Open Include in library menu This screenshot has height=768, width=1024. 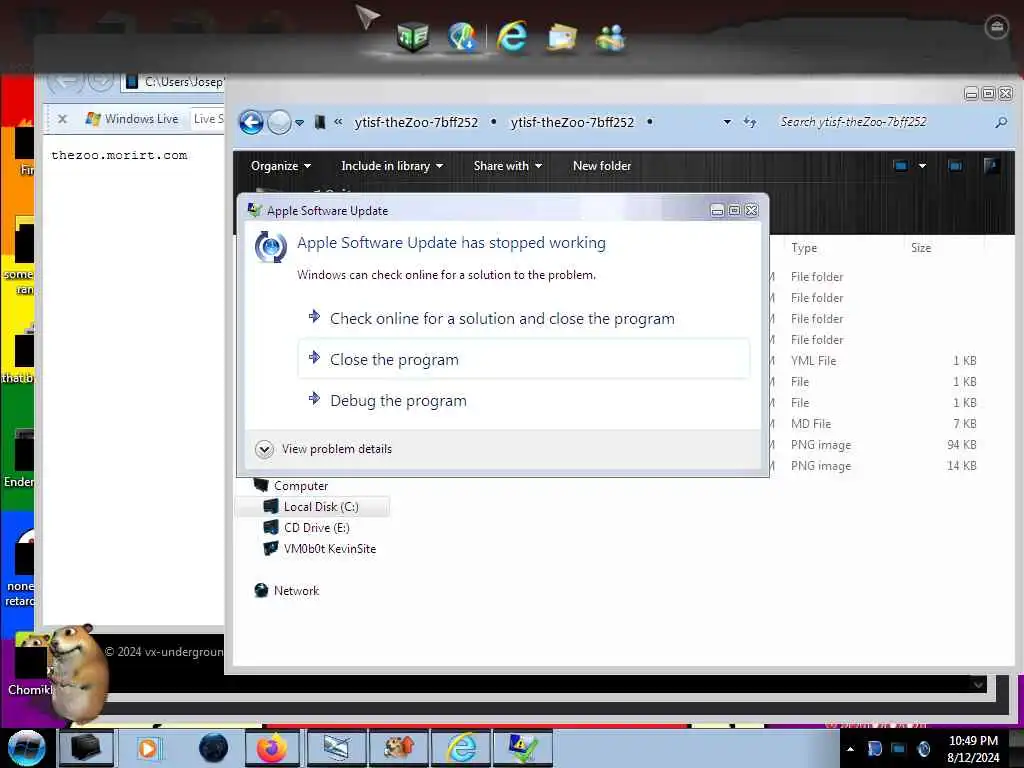click(x=392, y=166)
